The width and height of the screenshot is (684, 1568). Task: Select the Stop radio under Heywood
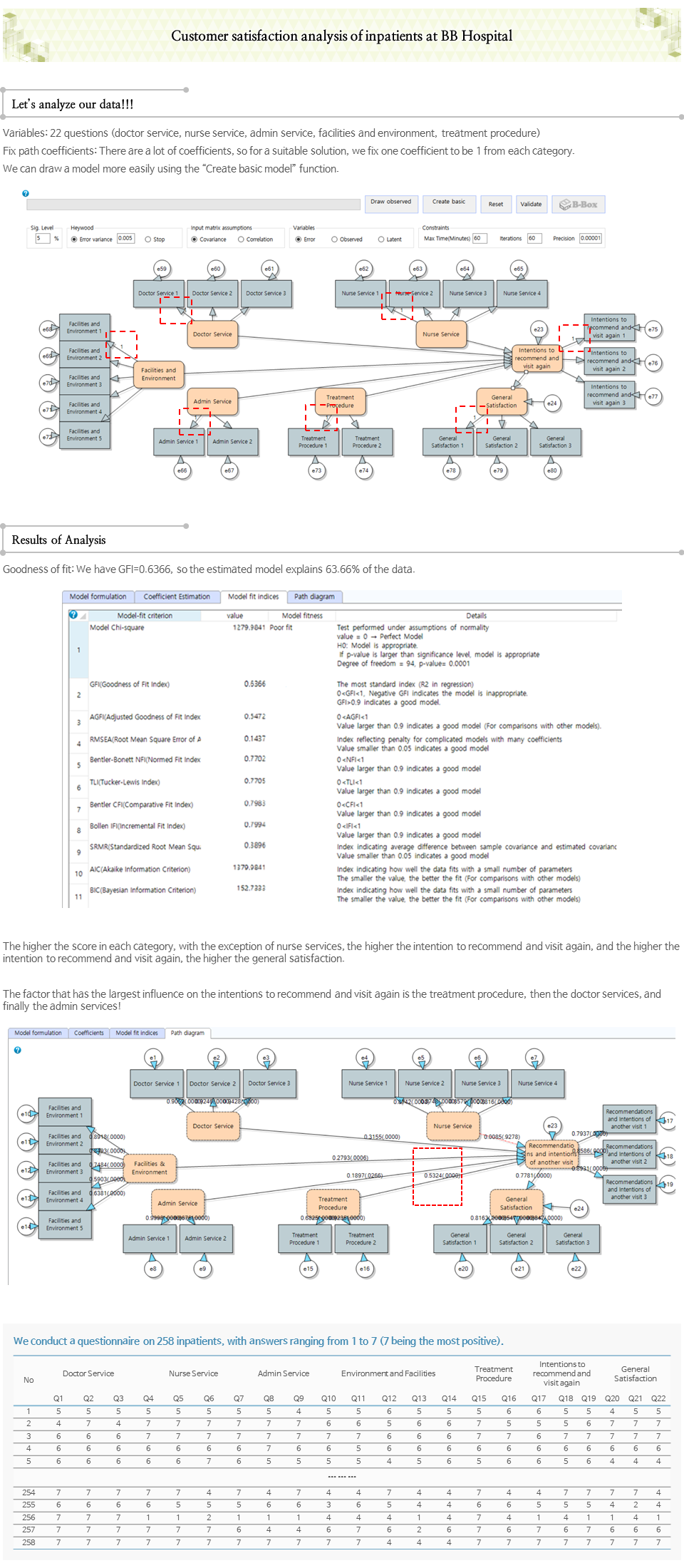click(147, 239)
